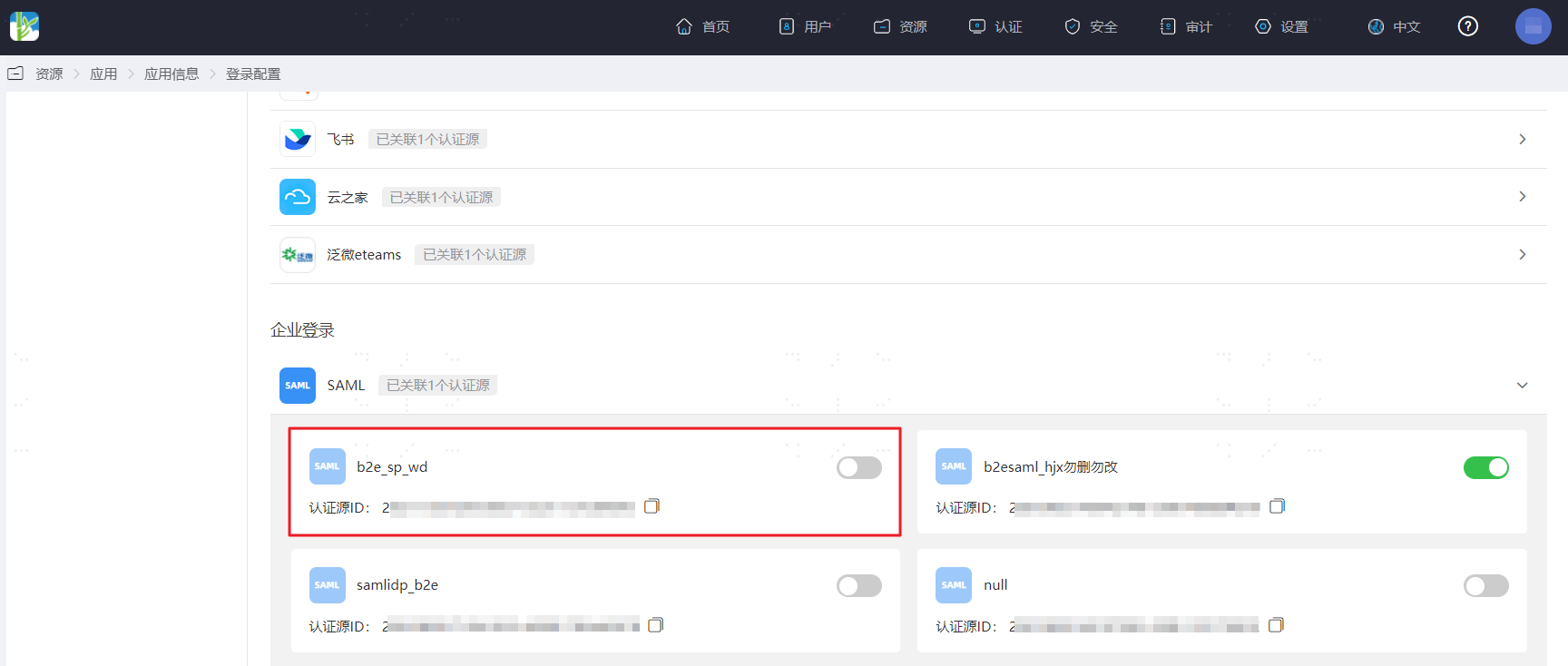Click the breadcrumb folder icon

[15, 73]
